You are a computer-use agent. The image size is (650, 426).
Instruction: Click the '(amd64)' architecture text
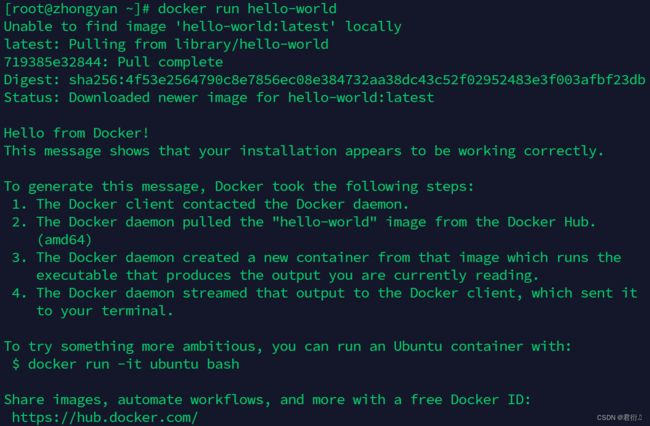coord(64,240)
